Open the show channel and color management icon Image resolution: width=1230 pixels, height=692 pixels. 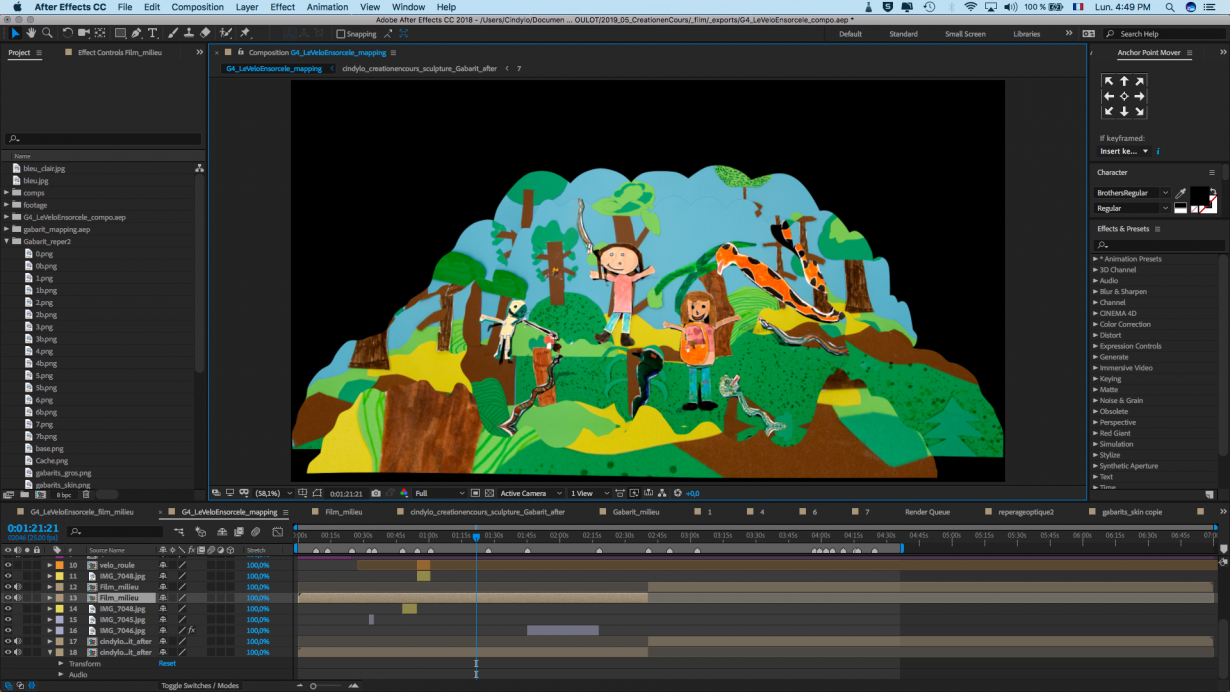[x=405, y=493]
